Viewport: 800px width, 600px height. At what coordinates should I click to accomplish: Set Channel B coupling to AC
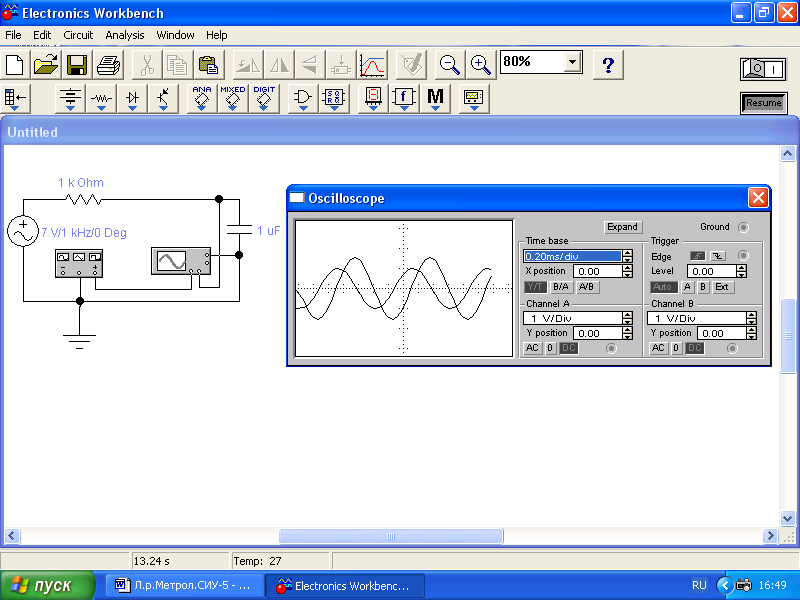click(x=658, y=348)
